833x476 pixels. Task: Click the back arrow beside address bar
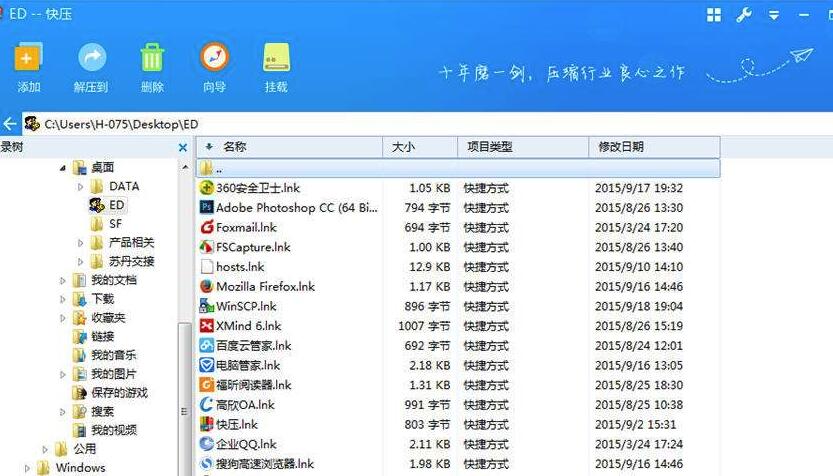click(10, 124)
